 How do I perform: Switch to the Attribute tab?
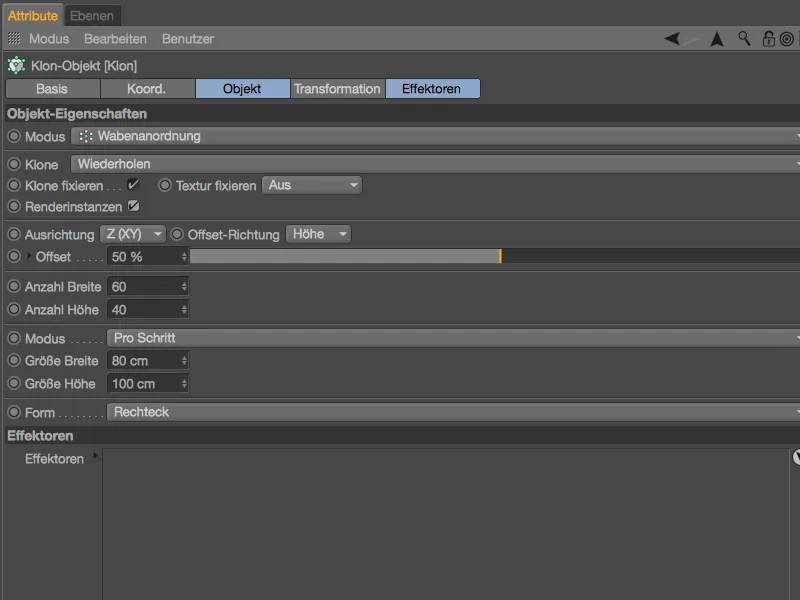(x=33, y=15)
